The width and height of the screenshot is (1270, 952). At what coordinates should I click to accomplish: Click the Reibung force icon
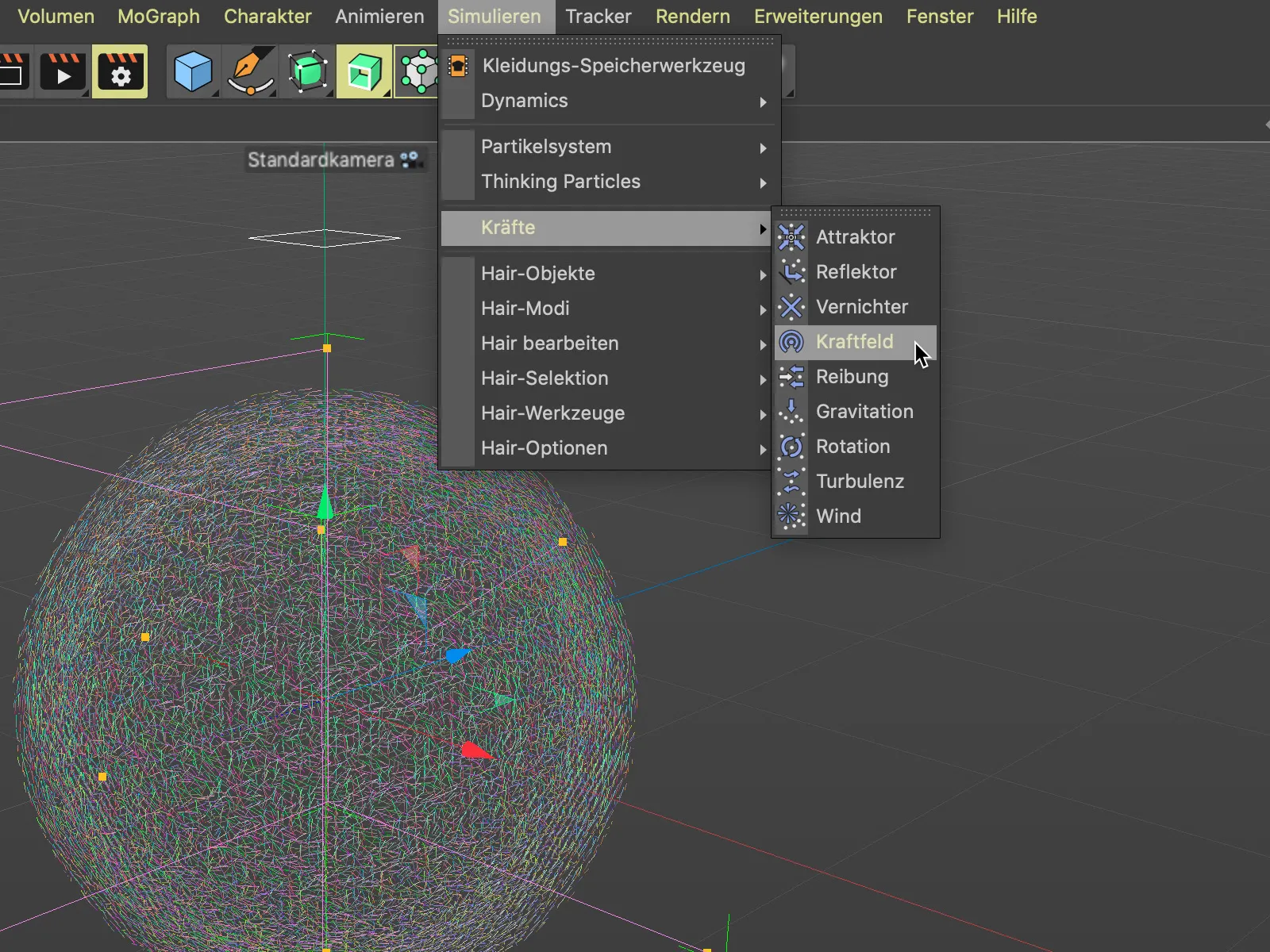point(791,377)
